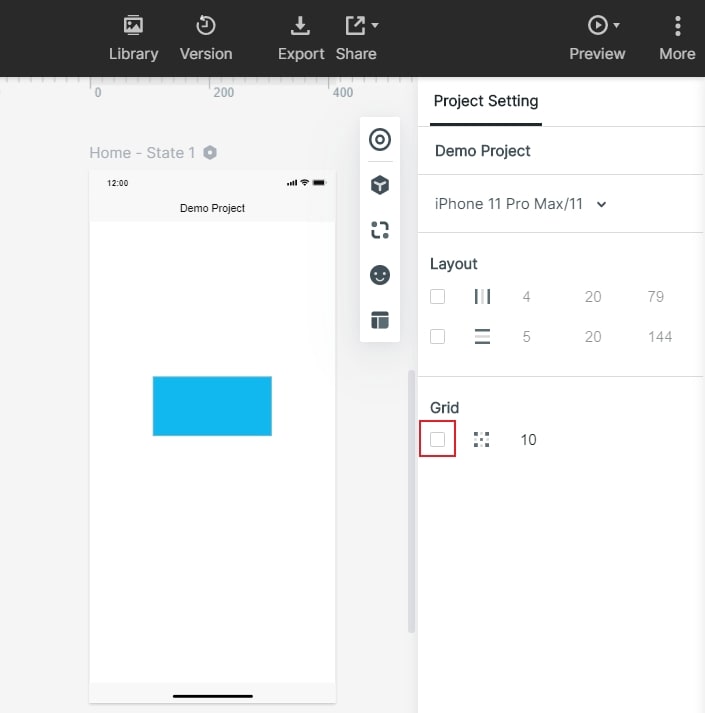Edit column count value 4

[x=526, y=297]
